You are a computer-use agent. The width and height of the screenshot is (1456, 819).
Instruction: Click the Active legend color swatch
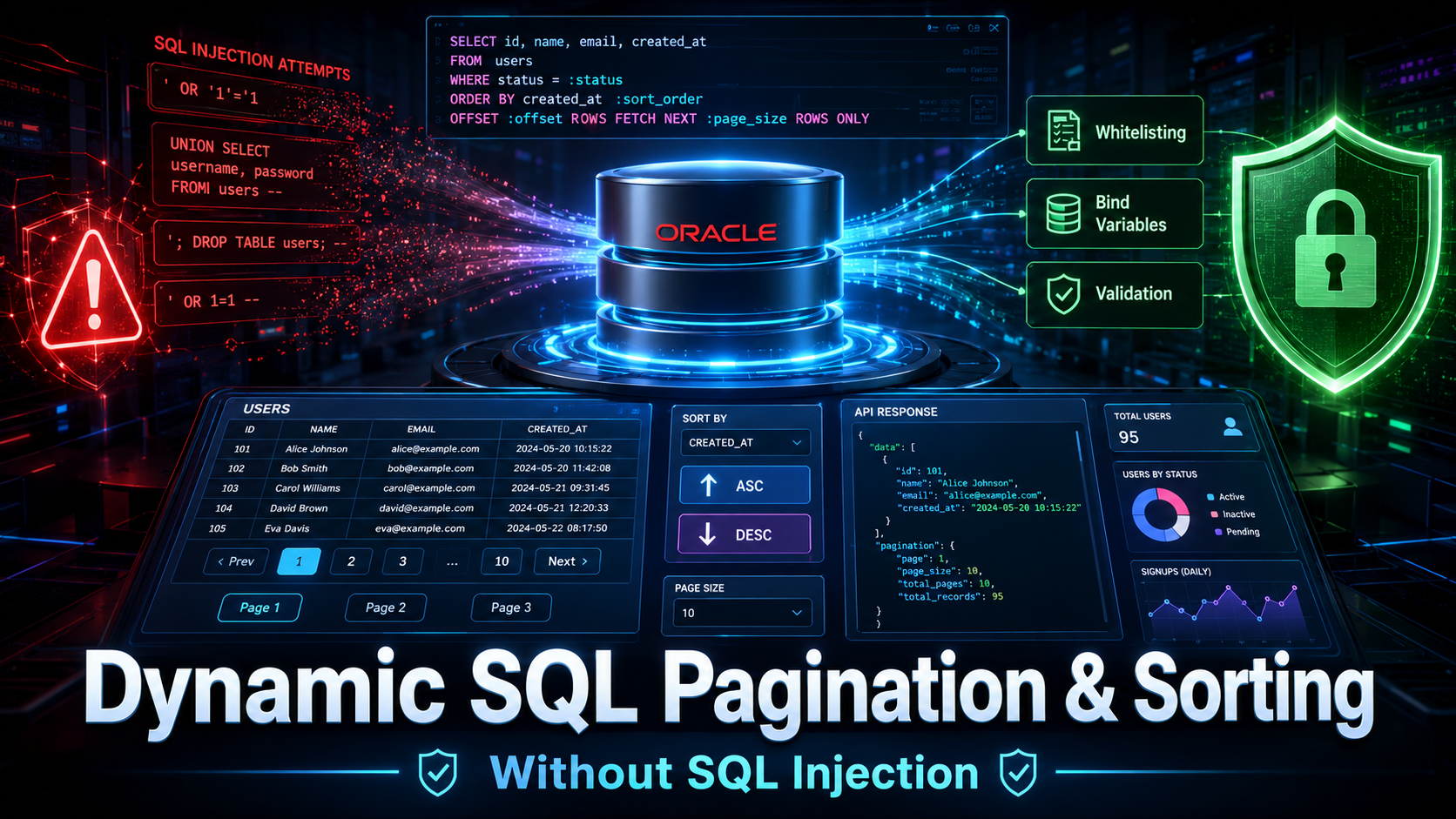point(1210,497)
